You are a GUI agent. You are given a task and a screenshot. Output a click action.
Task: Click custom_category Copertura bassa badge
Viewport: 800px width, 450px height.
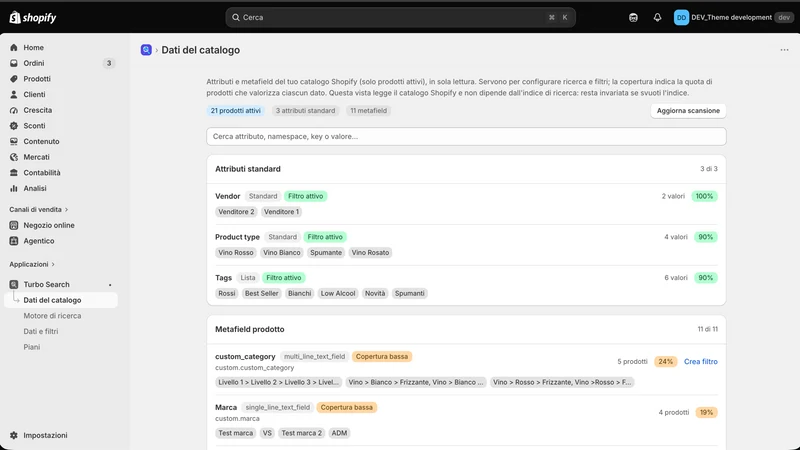click(382, 357)
